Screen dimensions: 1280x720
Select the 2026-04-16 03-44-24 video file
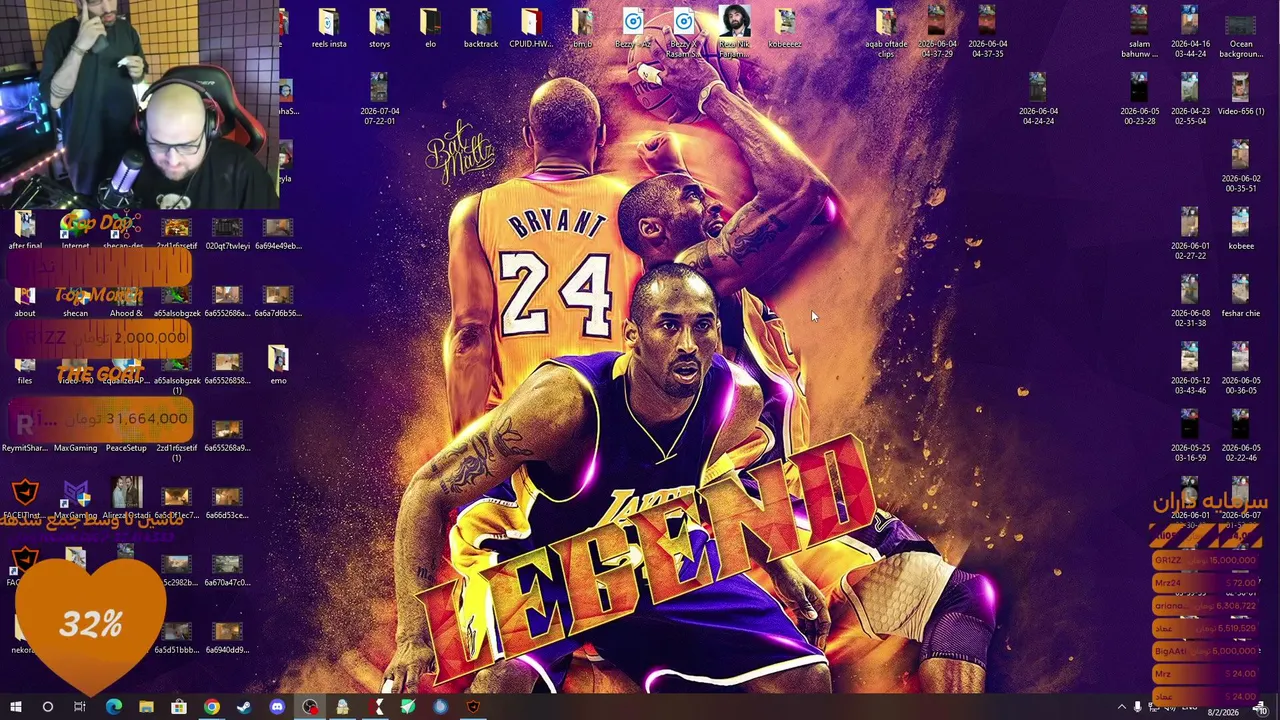1190,33
